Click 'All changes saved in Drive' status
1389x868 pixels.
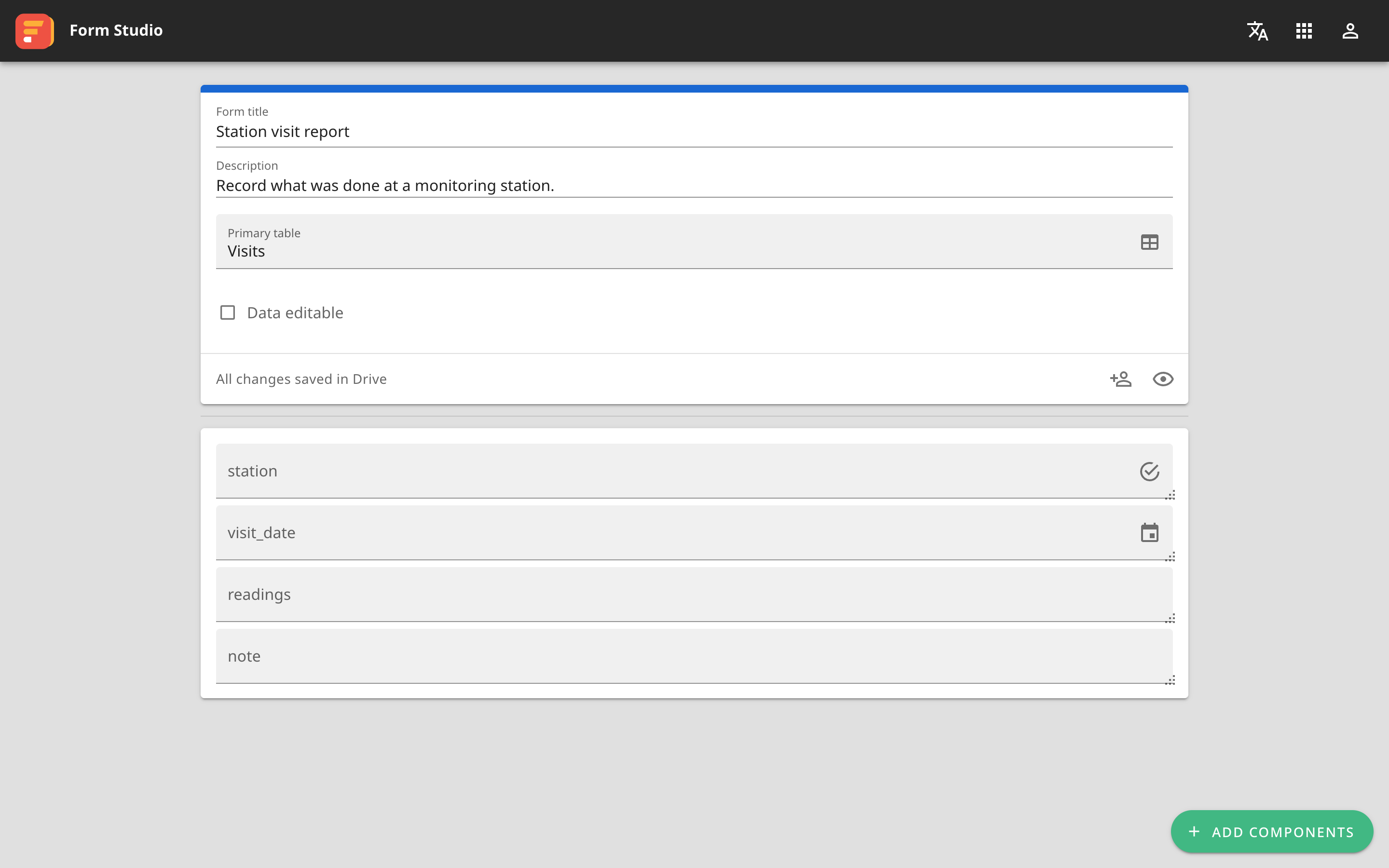[x=301, y=379]
